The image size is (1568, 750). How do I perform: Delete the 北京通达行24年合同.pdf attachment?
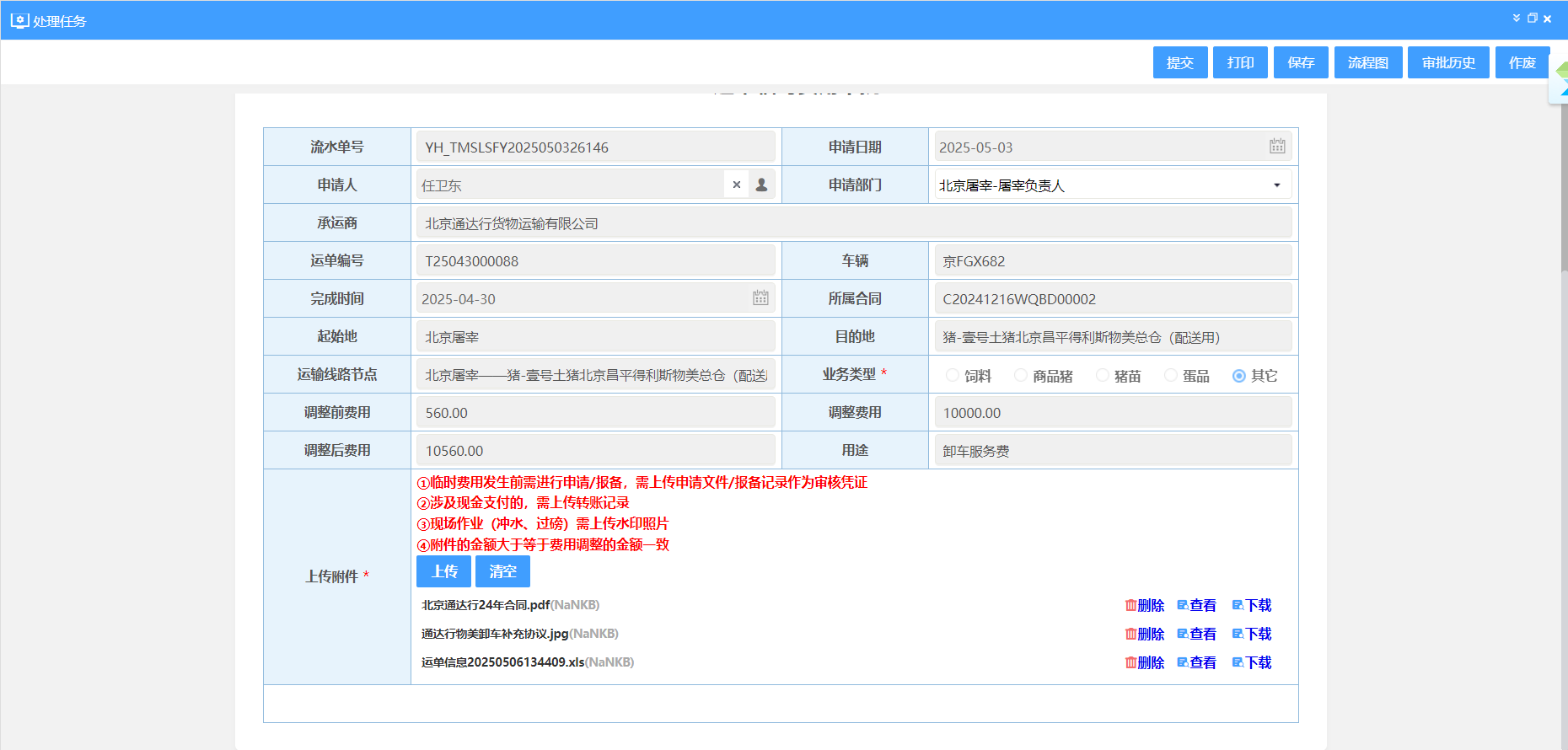[x=1144, y=605]
